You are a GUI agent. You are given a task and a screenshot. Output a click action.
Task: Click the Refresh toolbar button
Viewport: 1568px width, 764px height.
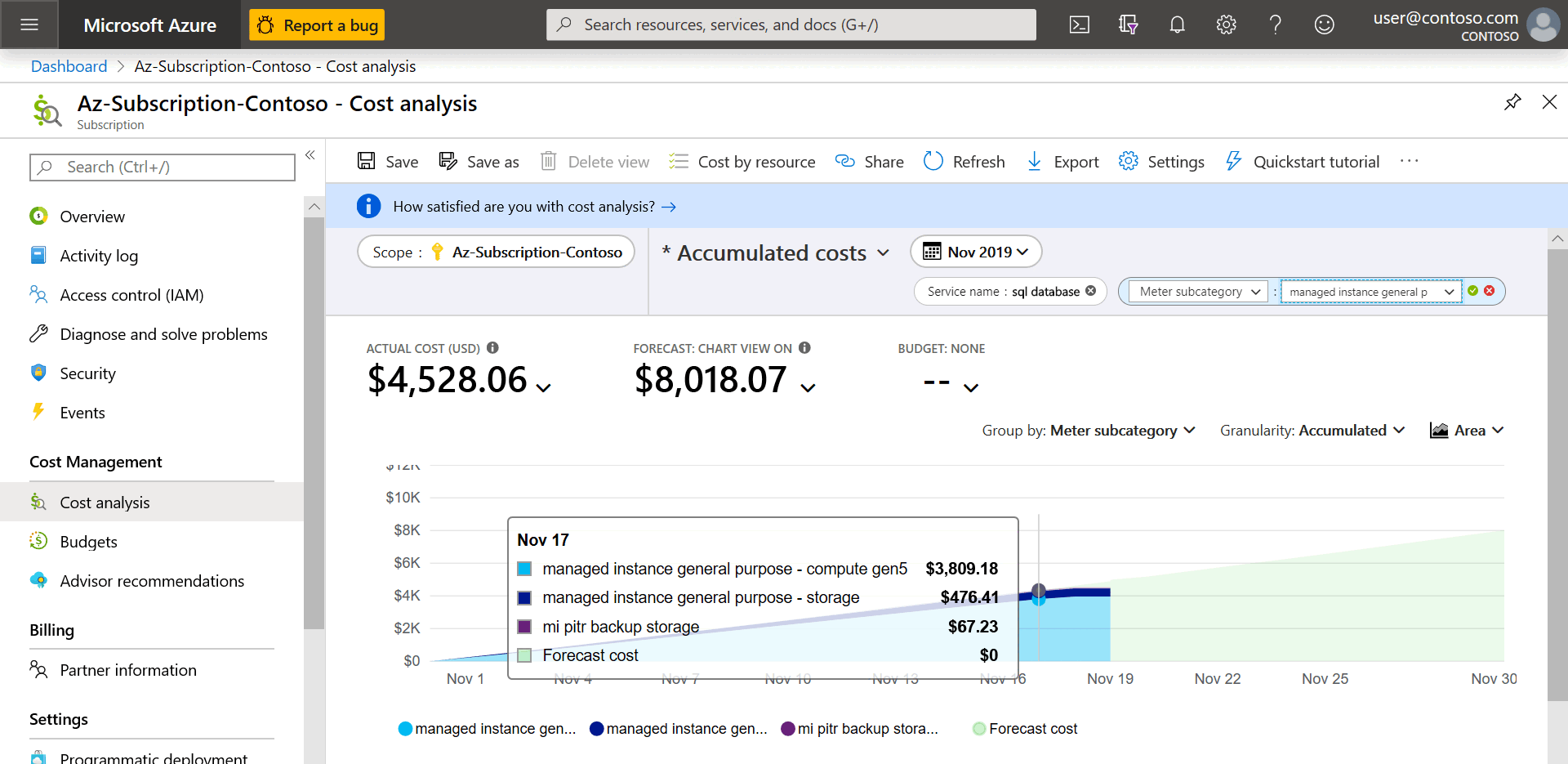[964, 162]
